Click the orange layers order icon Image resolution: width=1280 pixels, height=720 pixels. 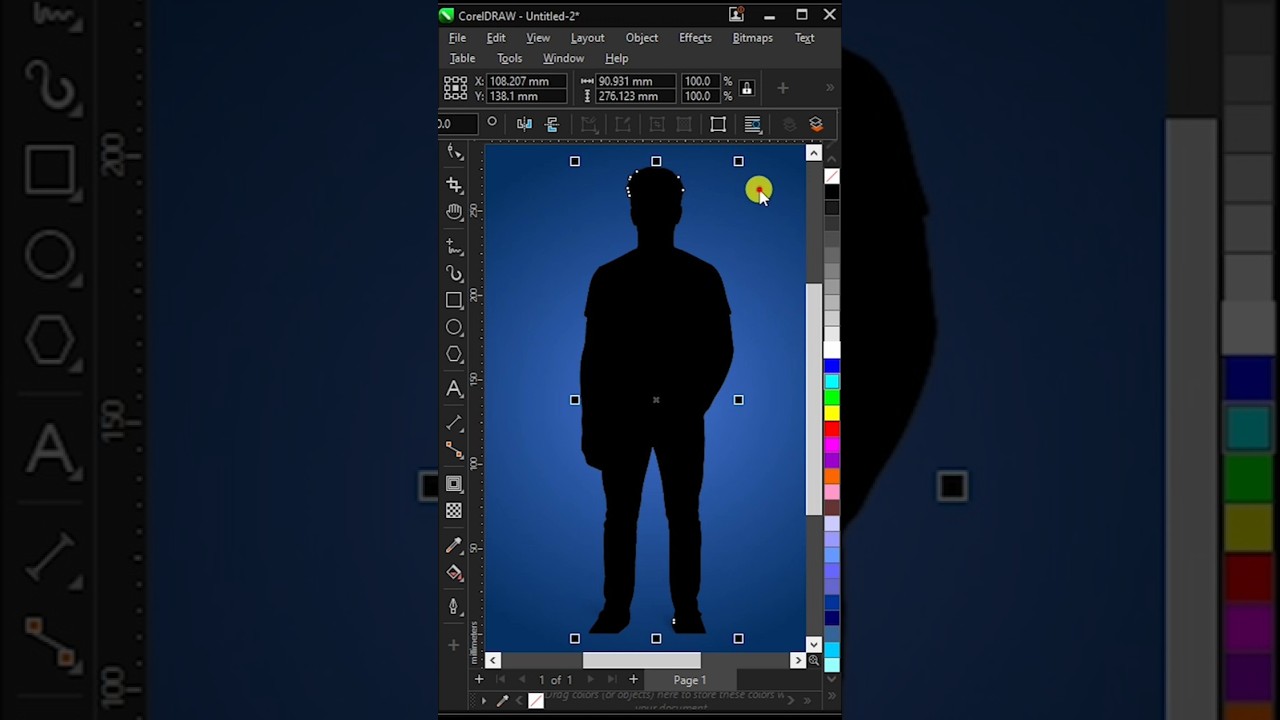(816, 124)
